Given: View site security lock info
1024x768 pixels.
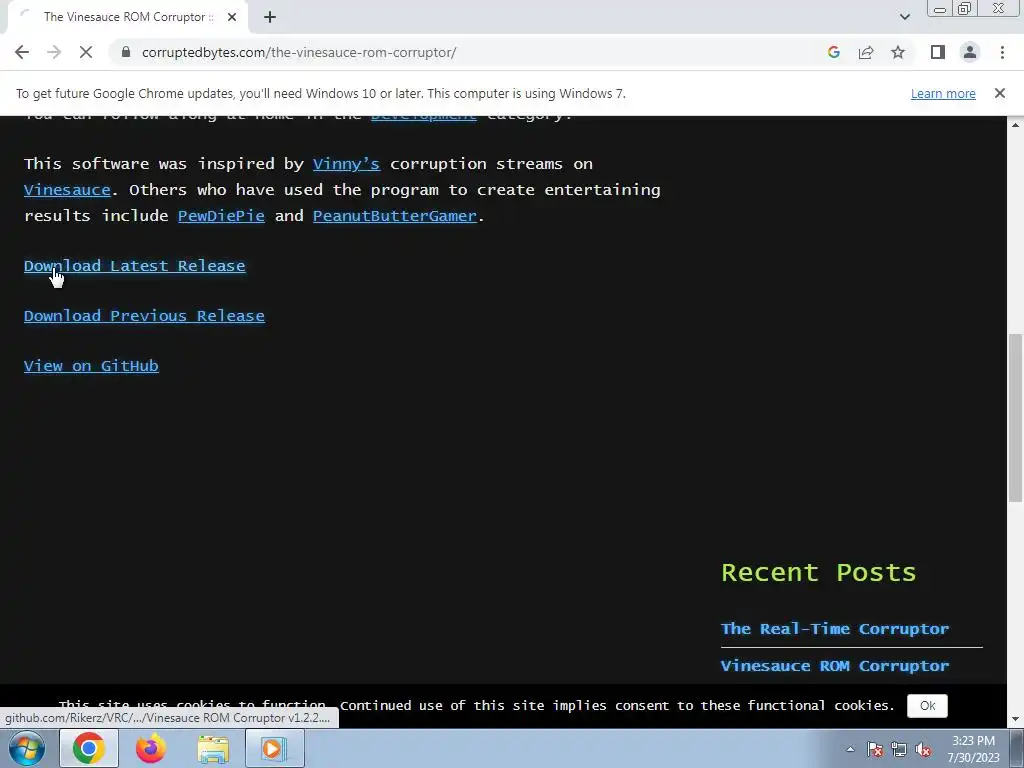Looking at the screenshot, I should pos(126,52).
